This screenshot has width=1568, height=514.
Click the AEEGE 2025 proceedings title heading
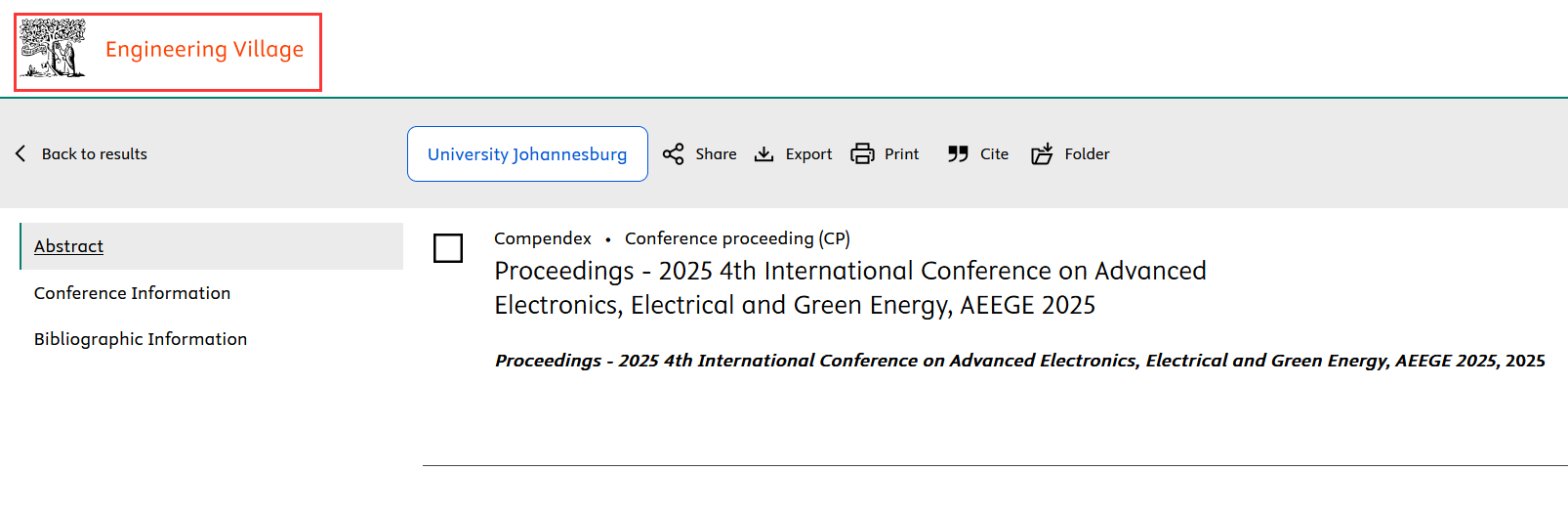[850, 287]
